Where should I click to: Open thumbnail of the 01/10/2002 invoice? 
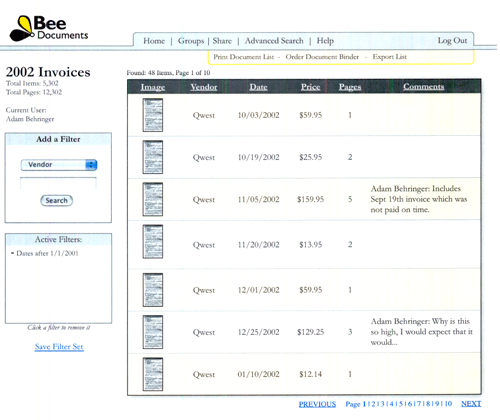[153, 374]
